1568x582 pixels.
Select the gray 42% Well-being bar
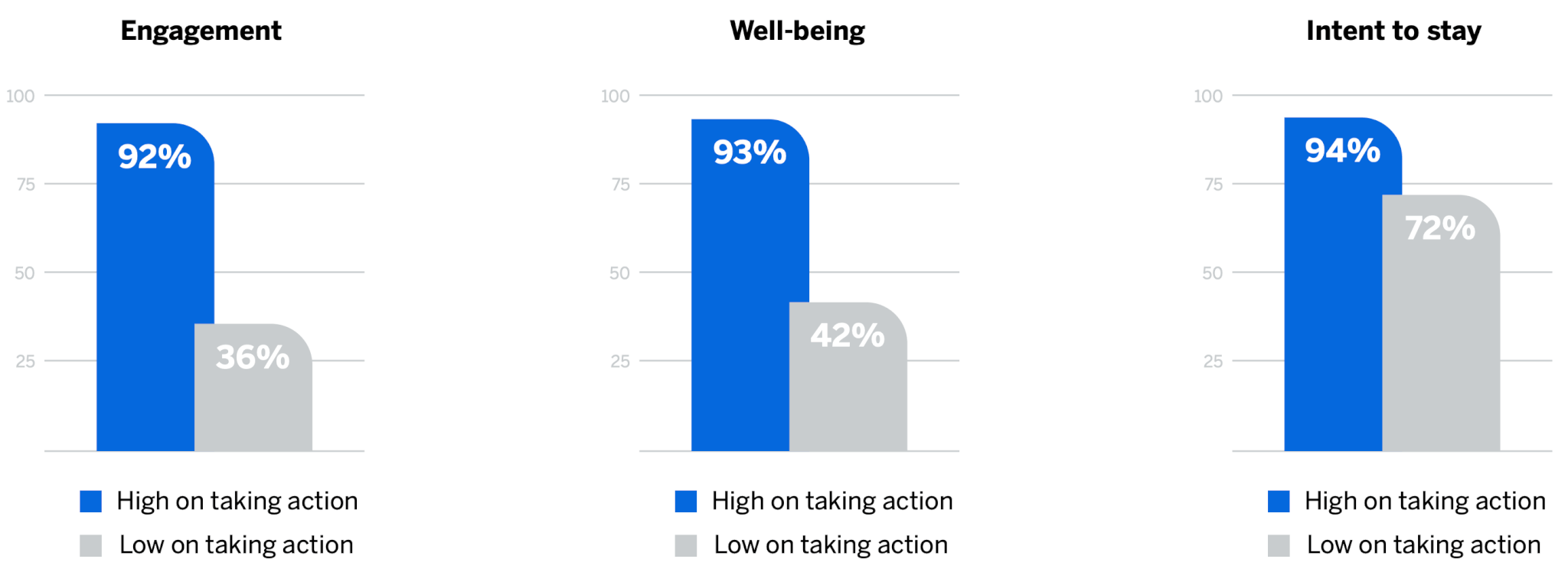[848, 377]
